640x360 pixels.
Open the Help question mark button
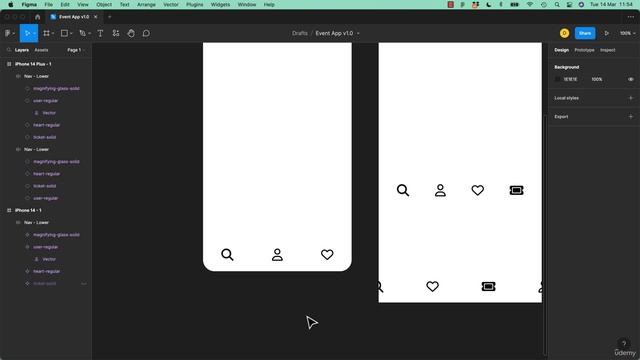(x=624, y=344)
